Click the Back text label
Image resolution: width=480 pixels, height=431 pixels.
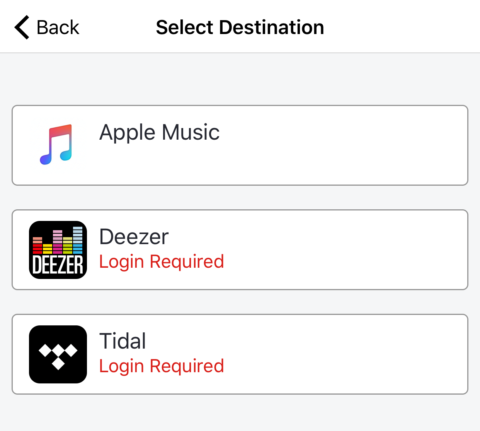coord(58,27)
